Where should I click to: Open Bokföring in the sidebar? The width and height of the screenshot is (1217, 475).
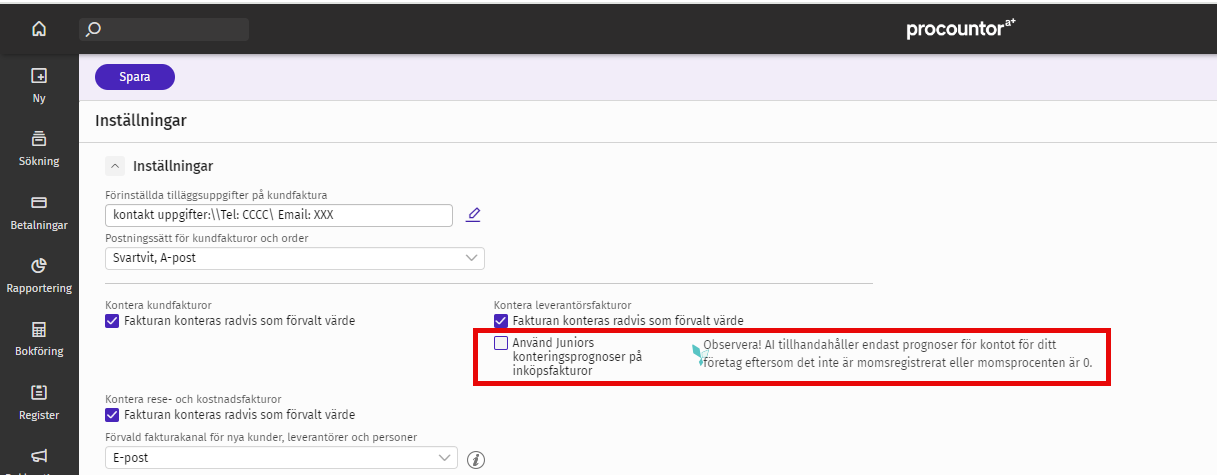[39, 339]
